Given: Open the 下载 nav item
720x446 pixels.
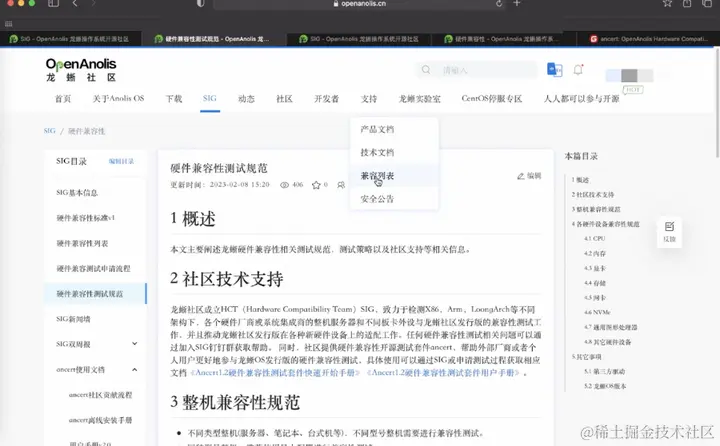Looking at the screenshot, I should (x=174, y=99).
